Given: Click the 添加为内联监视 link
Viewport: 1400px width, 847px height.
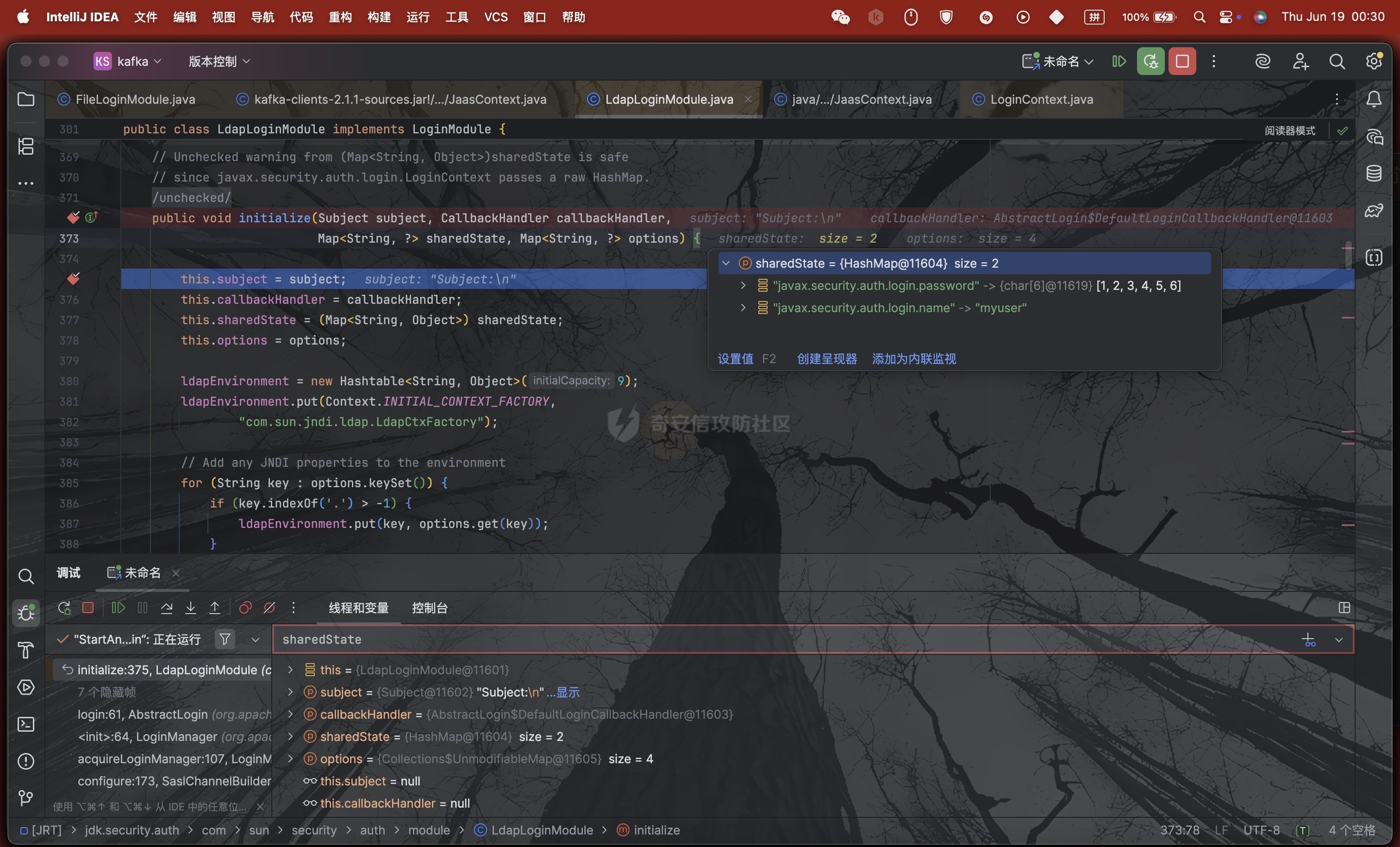Looking at the screenshot, I should pos(913,359).
